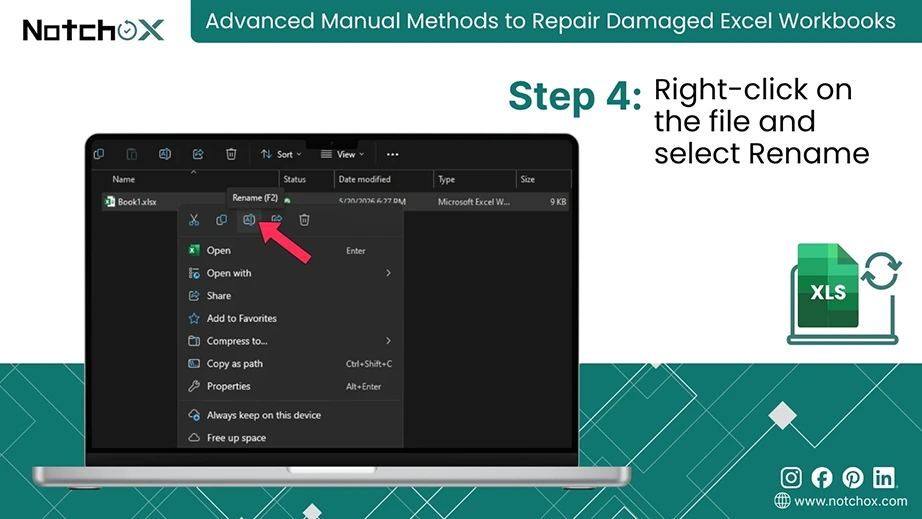Choose Copy as path in context menu

coord(290,363)
